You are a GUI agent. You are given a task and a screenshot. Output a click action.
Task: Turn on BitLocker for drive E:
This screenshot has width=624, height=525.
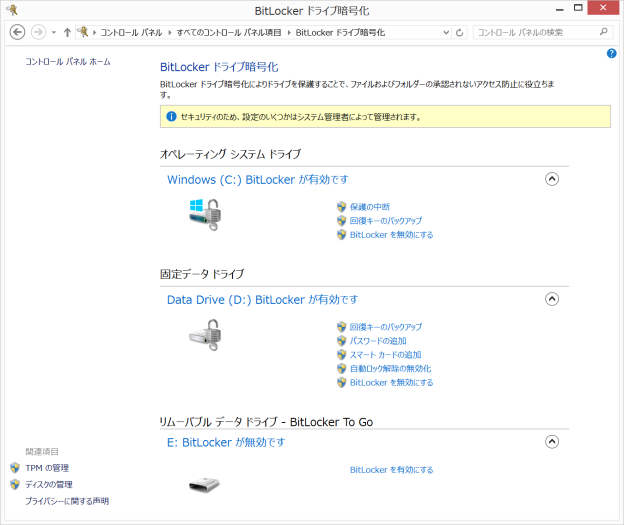[x=391, y=470]
